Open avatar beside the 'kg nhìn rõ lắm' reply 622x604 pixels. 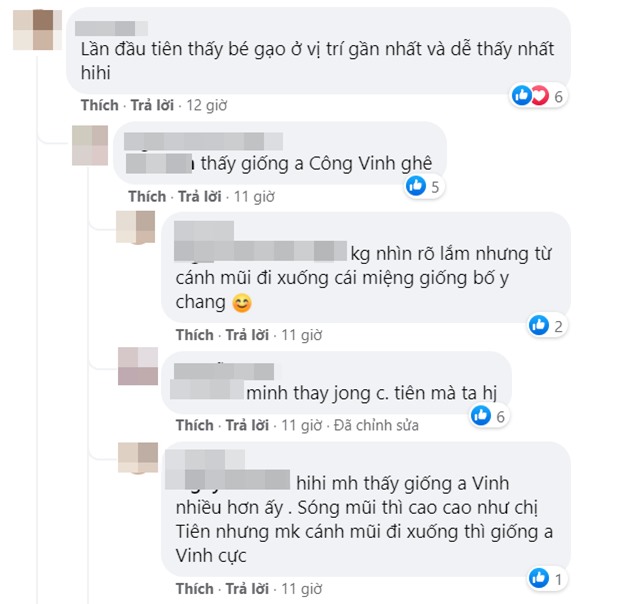click(135, 227)
